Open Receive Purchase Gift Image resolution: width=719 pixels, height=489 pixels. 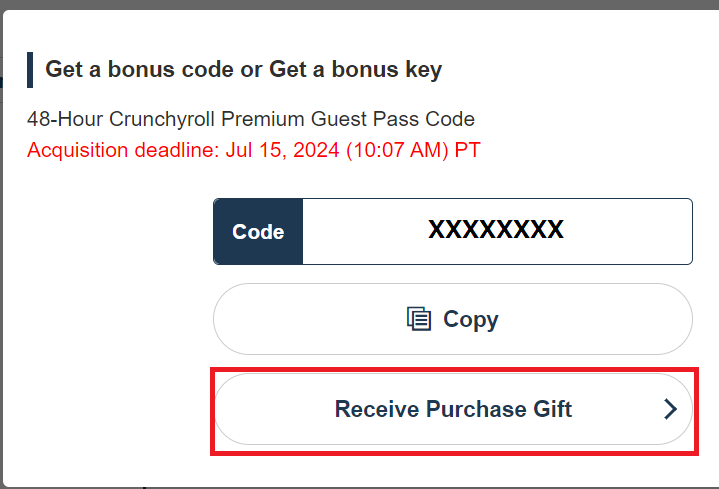pos(453,409)
